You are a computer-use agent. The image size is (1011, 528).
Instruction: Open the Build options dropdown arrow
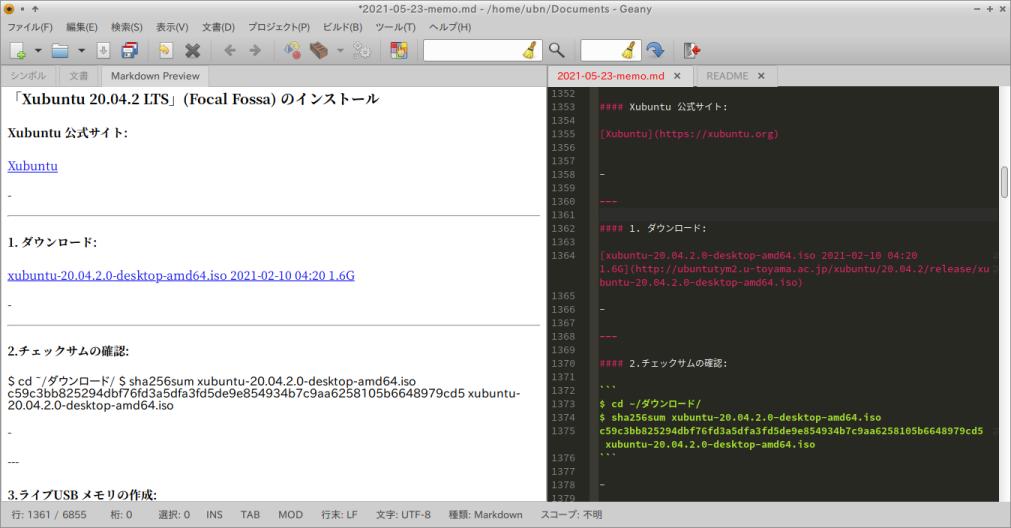340,50
